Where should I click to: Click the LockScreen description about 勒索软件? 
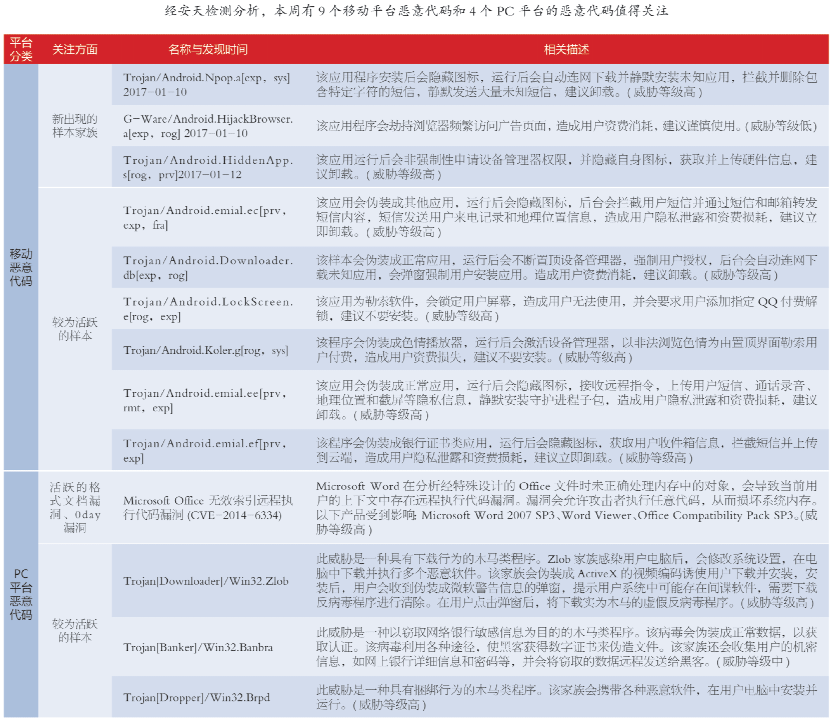[x=567, y=309]
